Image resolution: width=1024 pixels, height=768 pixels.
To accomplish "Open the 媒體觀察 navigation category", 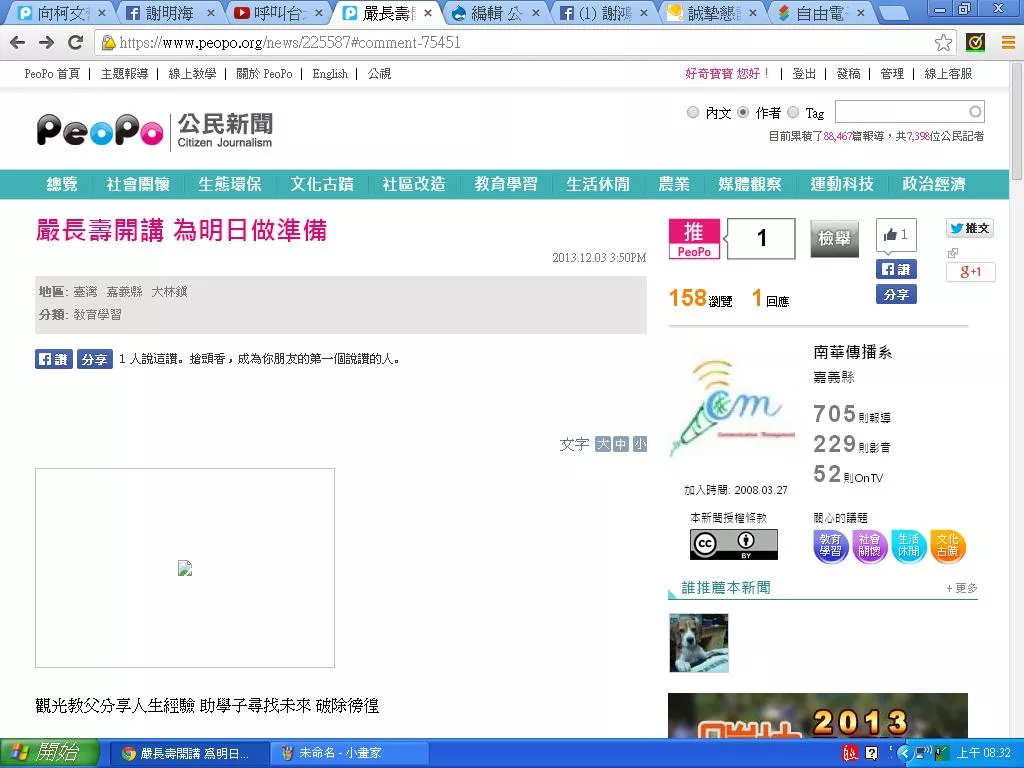I will point(750,184).
